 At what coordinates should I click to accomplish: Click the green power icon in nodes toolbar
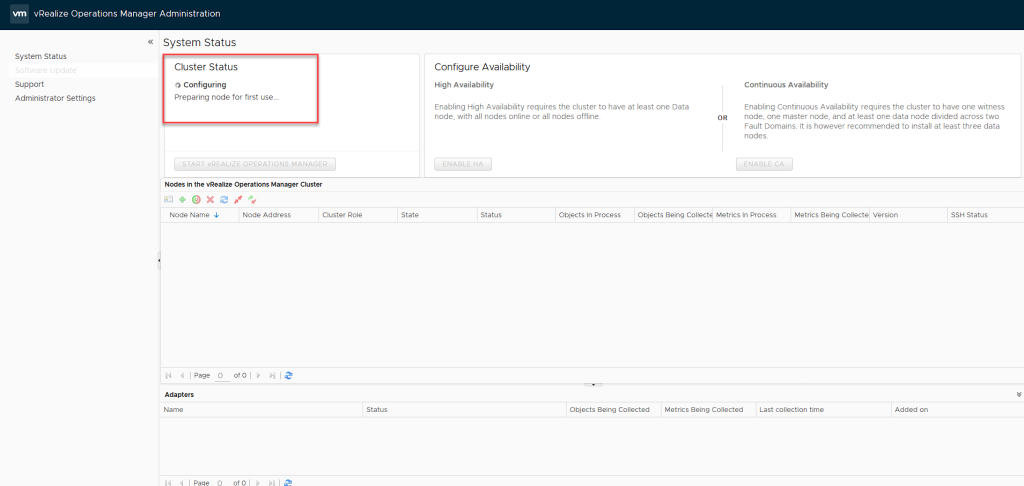[x=196, y=200]
